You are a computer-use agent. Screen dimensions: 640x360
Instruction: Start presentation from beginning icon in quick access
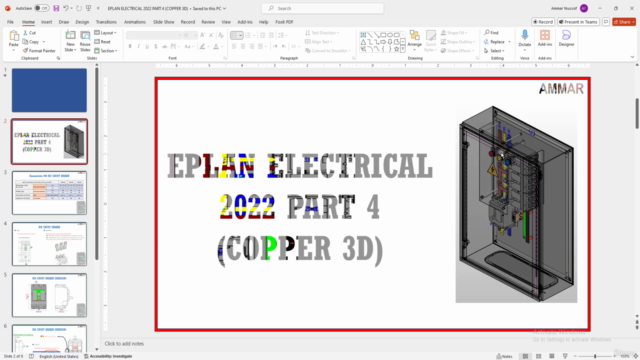88,8
